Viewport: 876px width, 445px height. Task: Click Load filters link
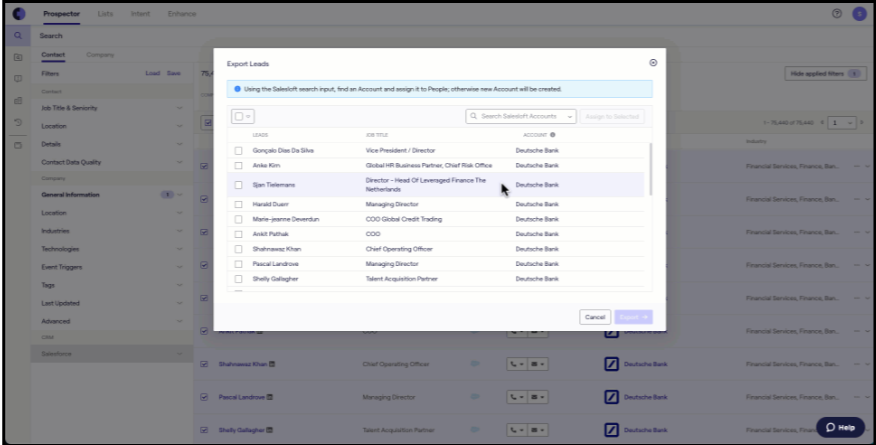153,73
